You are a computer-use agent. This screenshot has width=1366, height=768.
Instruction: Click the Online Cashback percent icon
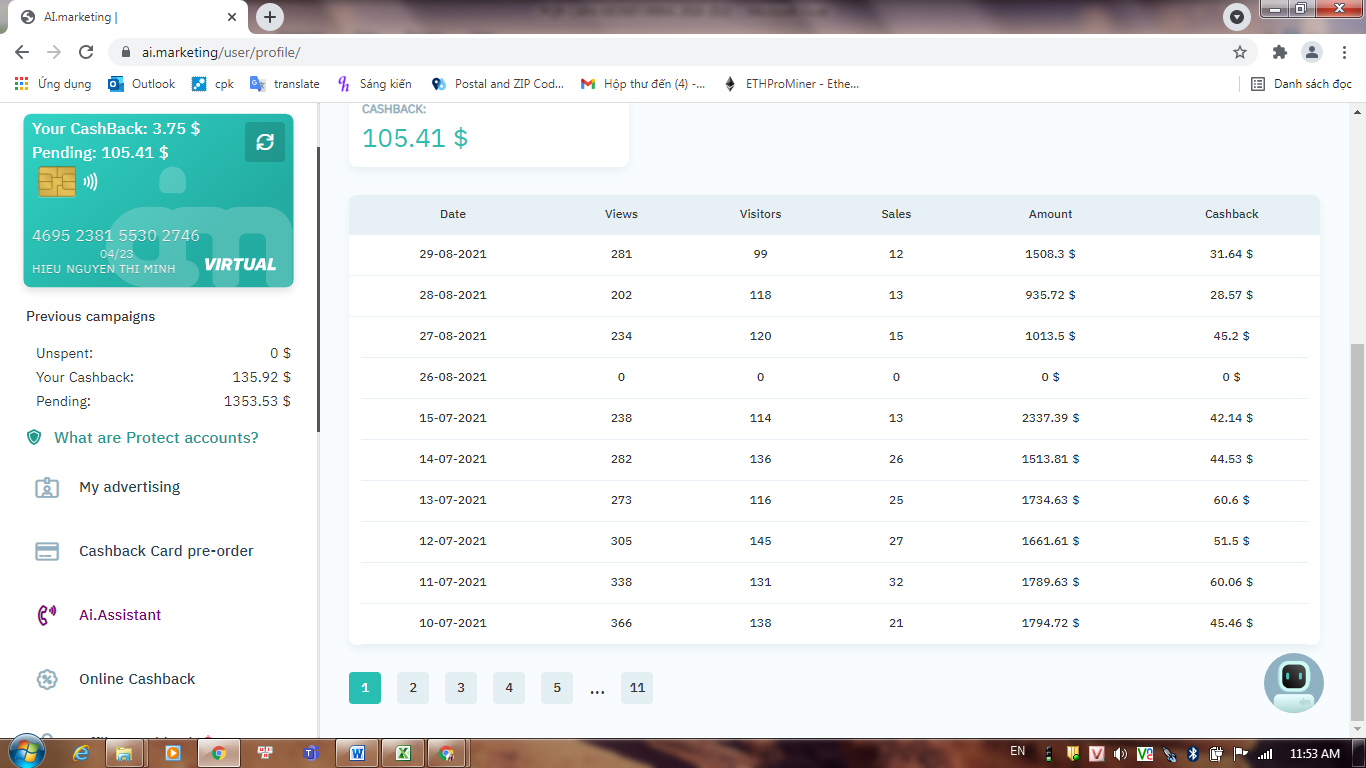click(x=47, y=679)
